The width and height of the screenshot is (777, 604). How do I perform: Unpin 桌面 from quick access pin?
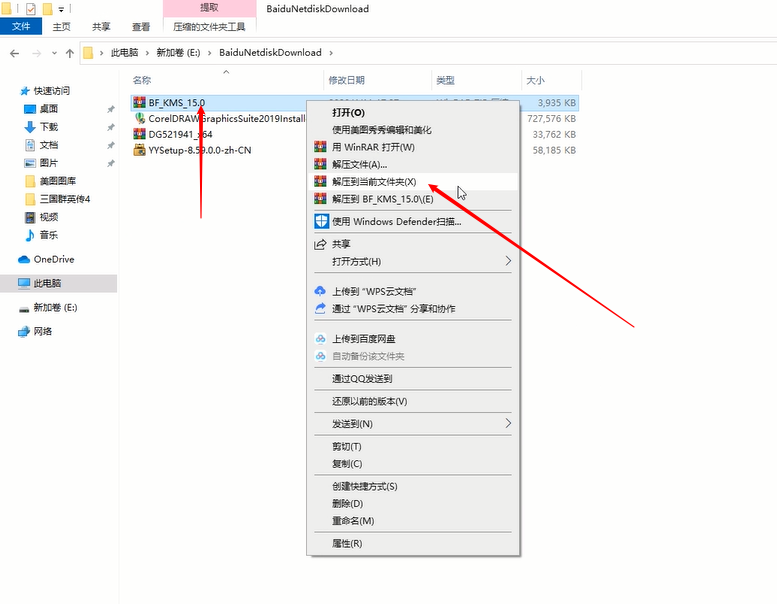[111, 109]
